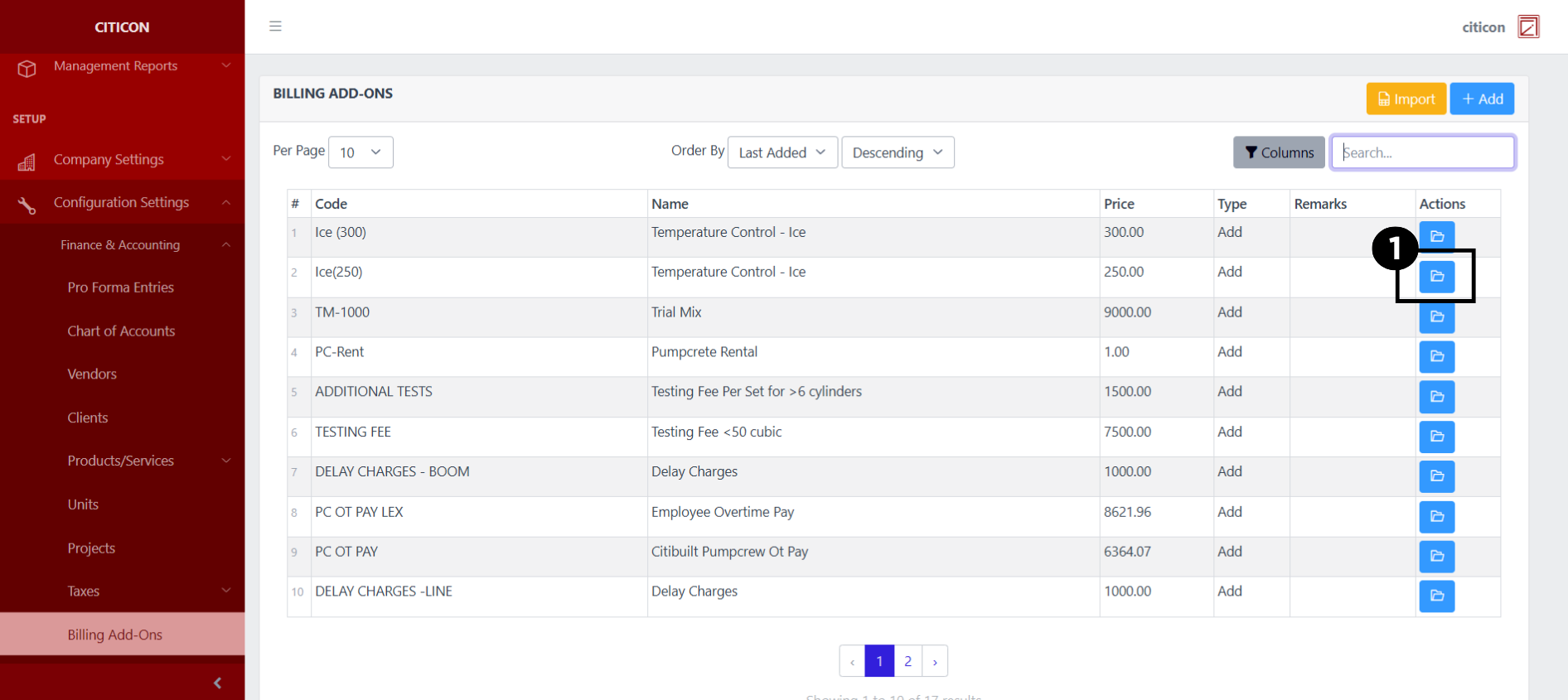Open folder action for TM-1000 row
1568x700 pixels.
[1437, 317]
